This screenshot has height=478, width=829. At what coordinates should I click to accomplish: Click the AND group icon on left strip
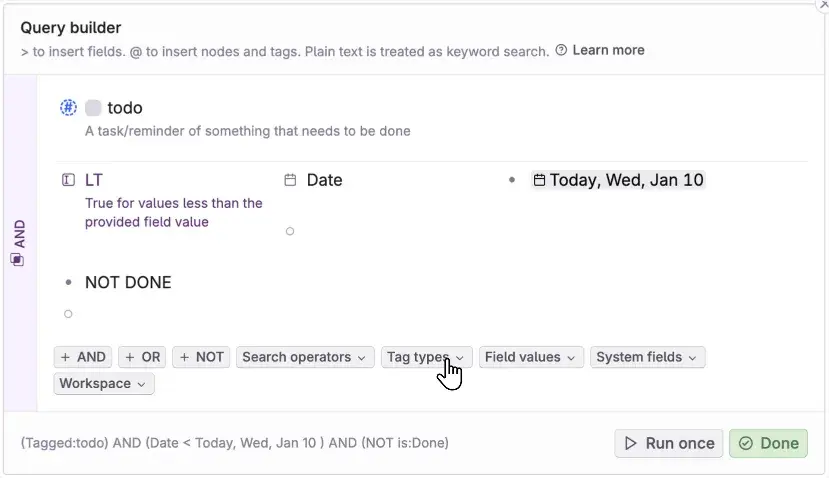pyautogui.click(x=17, y=259)
